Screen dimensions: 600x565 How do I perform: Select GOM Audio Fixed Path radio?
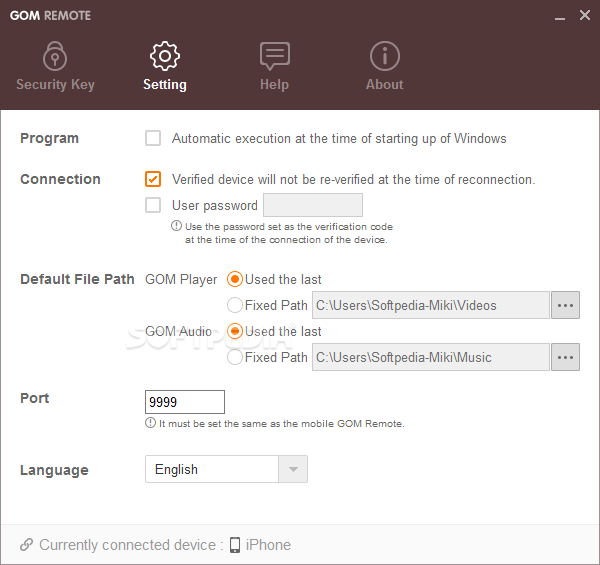pyautogui.click(x=235, y=357)
